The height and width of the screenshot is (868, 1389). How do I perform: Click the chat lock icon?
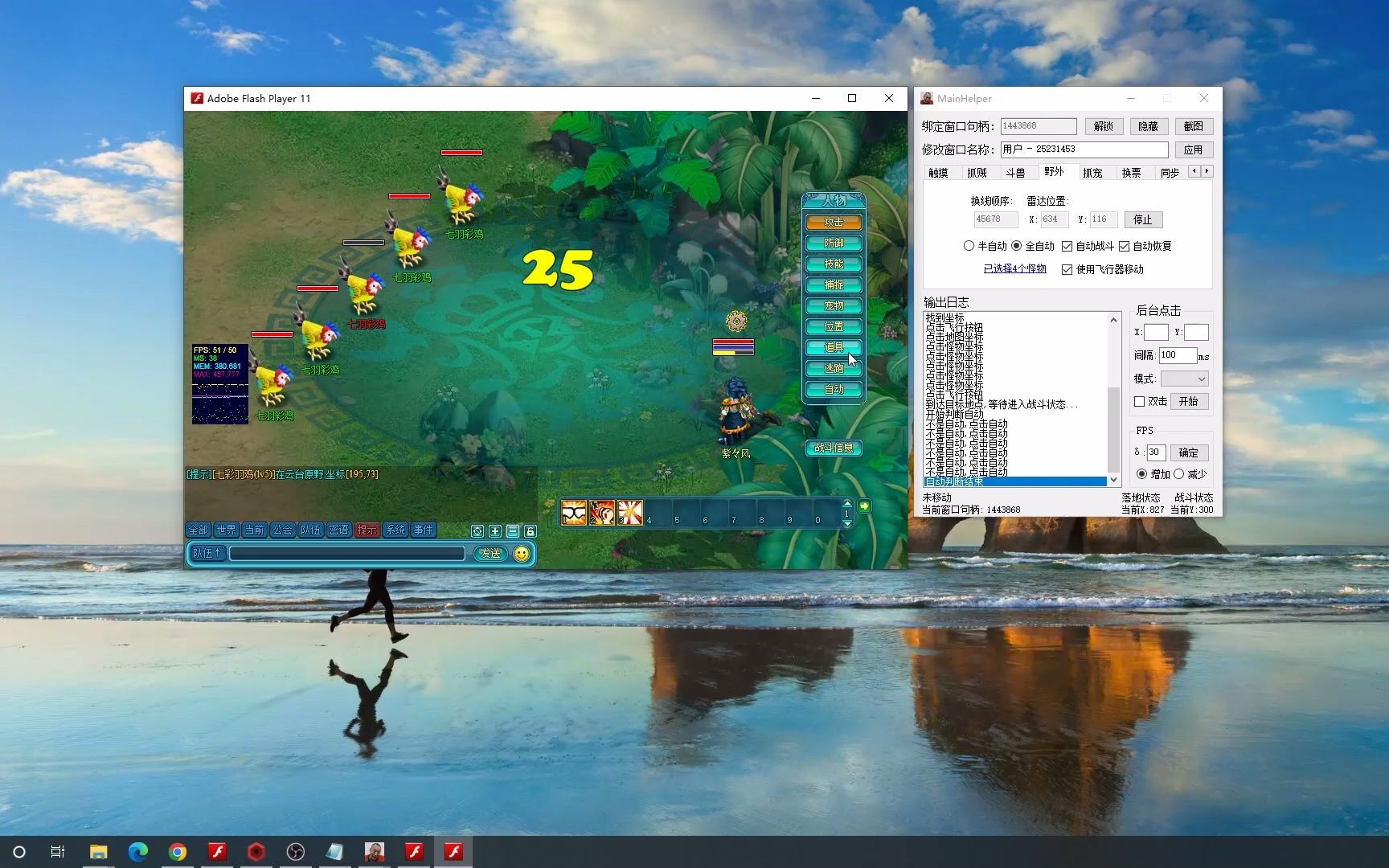point(531,531)
